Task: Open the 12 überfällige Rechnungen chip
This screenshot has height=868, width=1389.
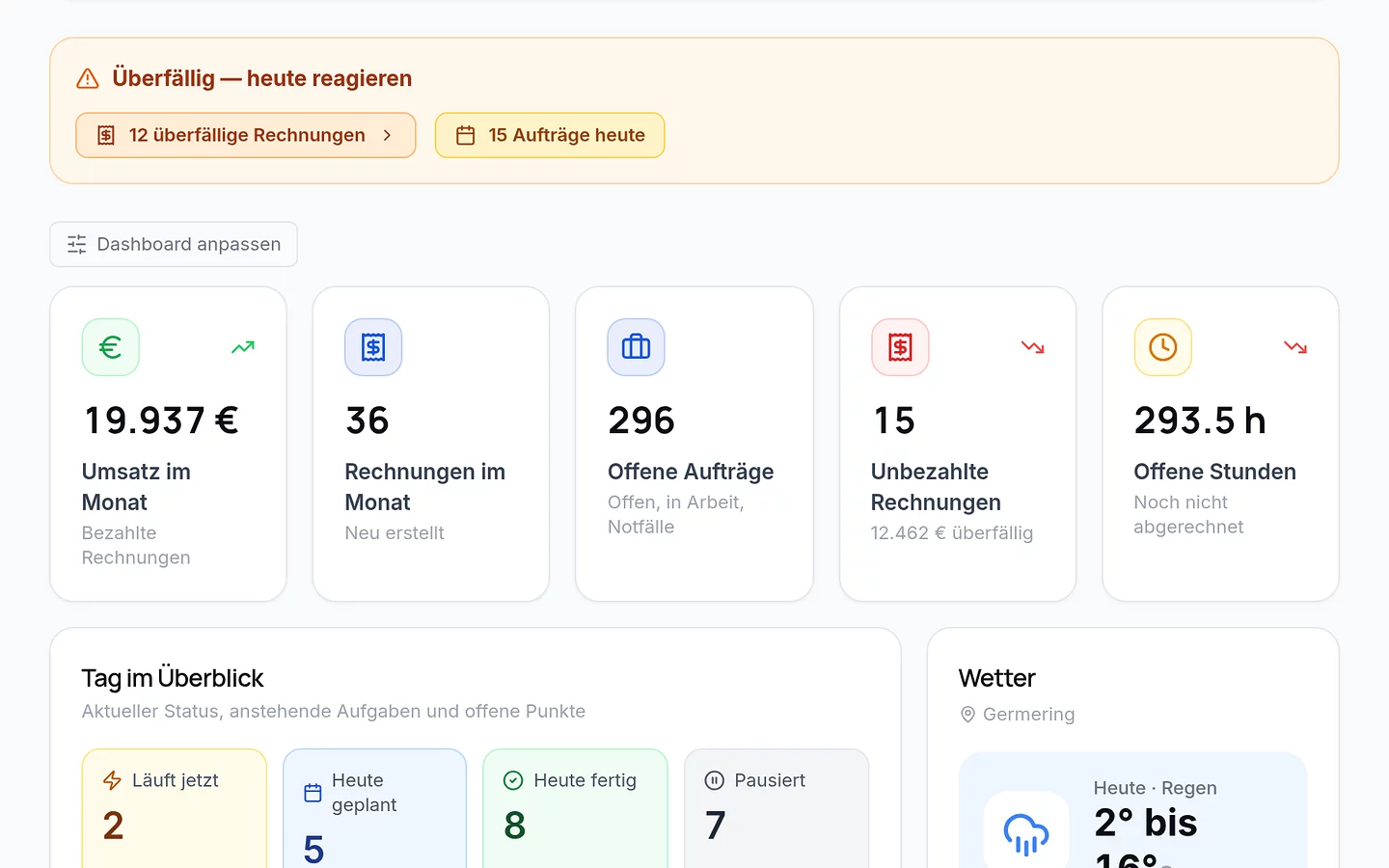Action: coord(246,135)
